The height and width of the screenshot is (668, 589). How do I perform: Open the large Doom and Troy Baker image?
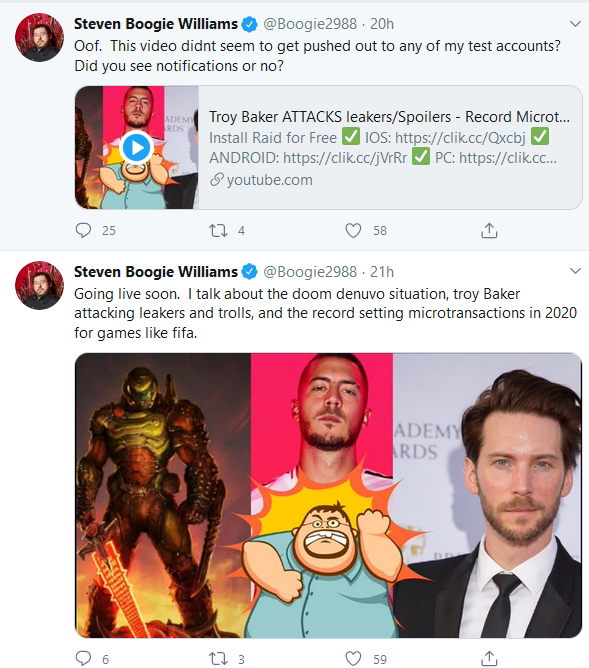pos(328,495)
